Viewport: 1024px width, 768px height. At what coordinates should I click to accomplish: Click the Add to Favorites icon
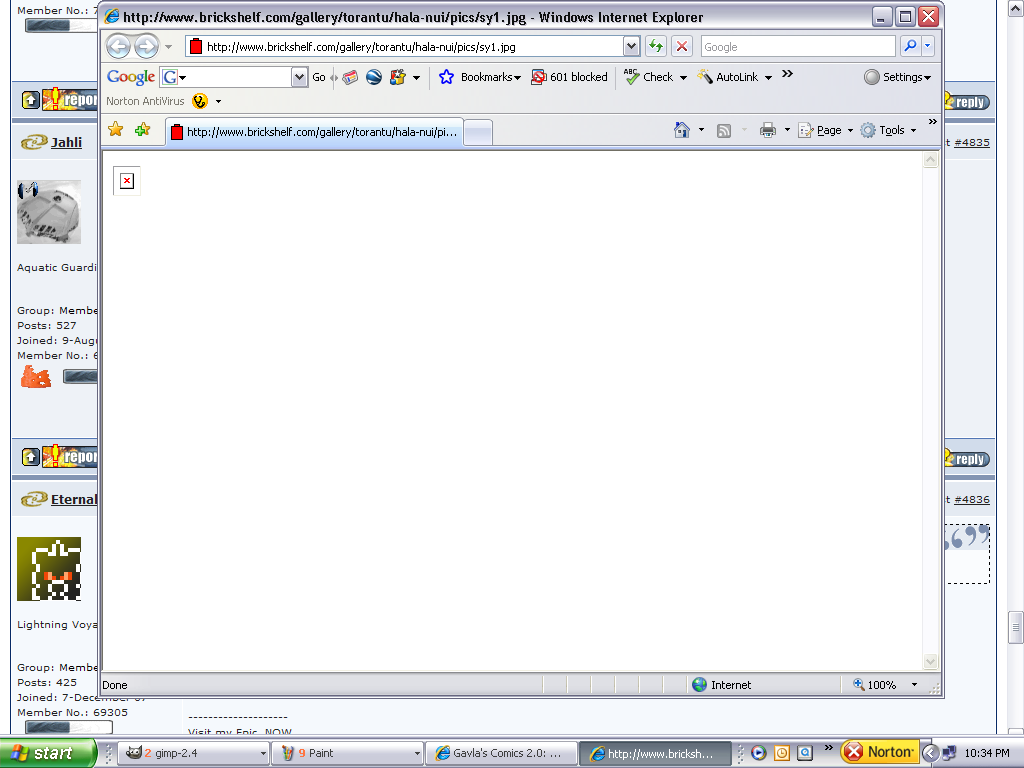142,130
